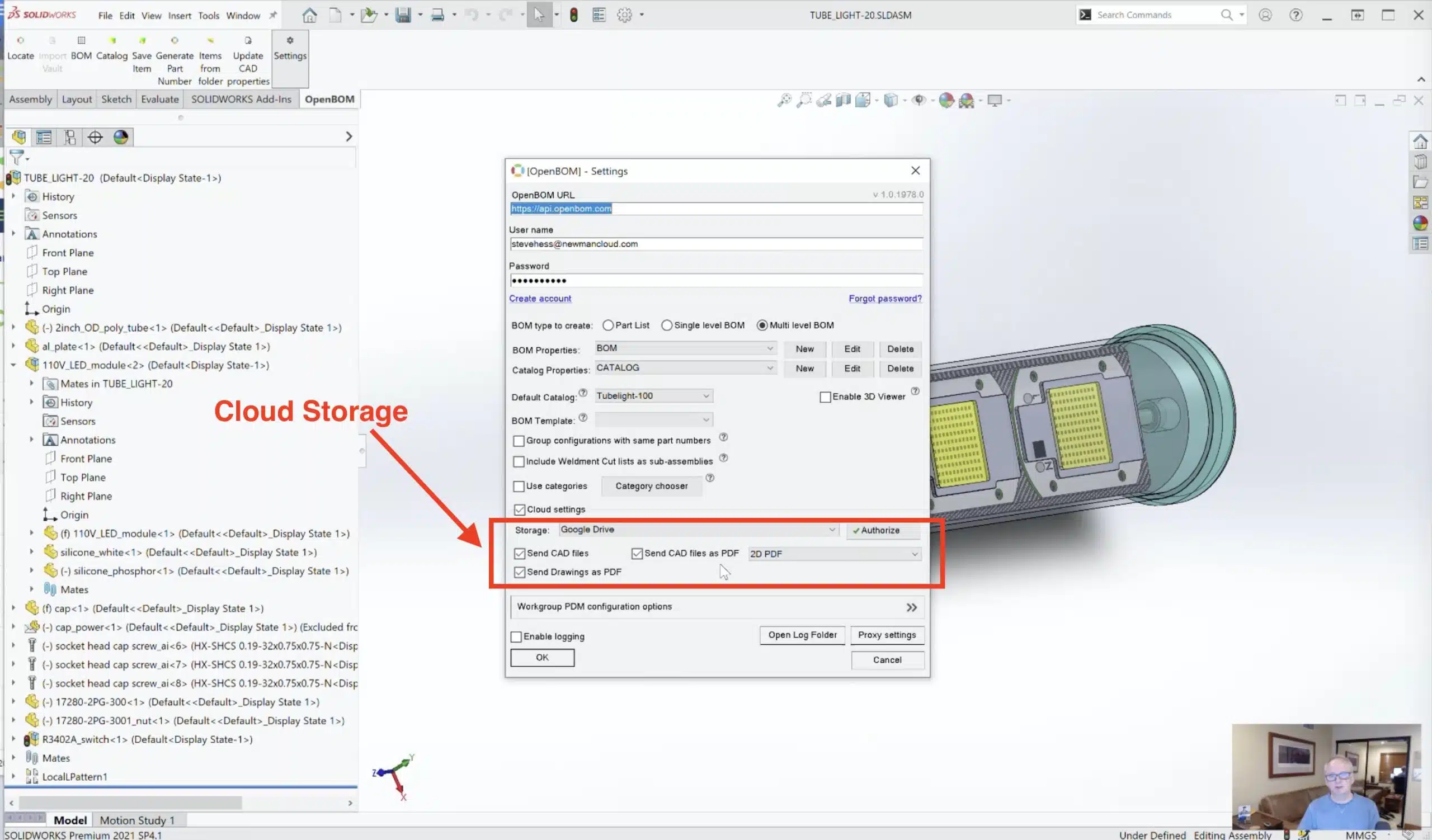Image resolution: width=1432 pixels, height=840 pixels.
Task: Click the Print icon
Action: [437, 15]
